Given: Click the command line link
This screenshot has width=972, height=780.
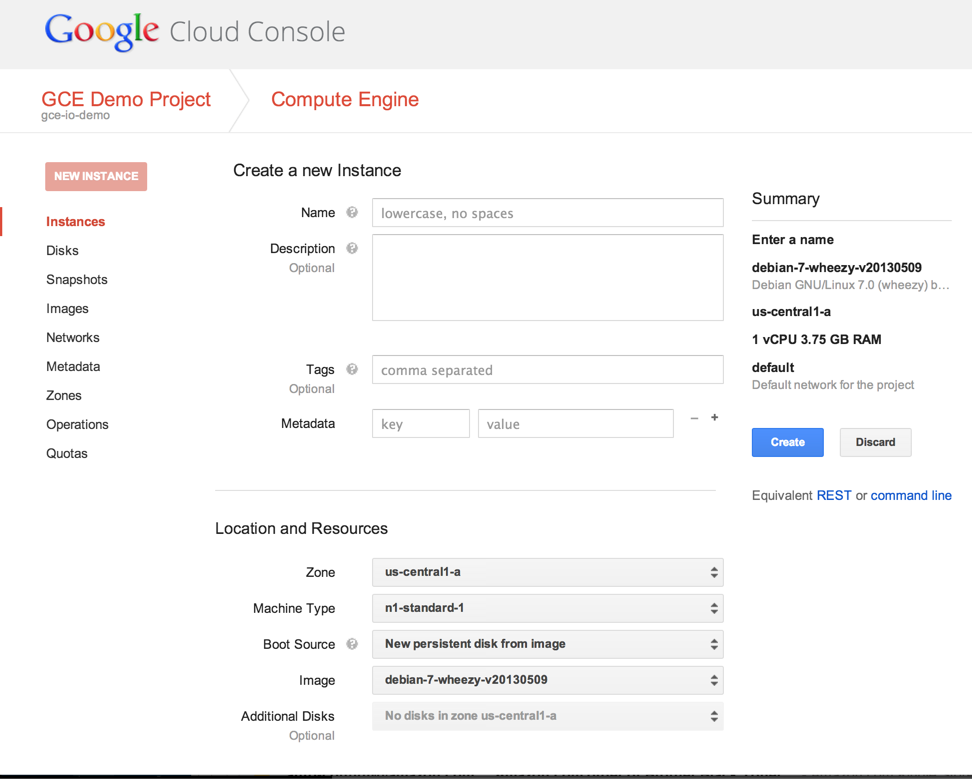Looking at the screenshot, I should click(911, 495).
